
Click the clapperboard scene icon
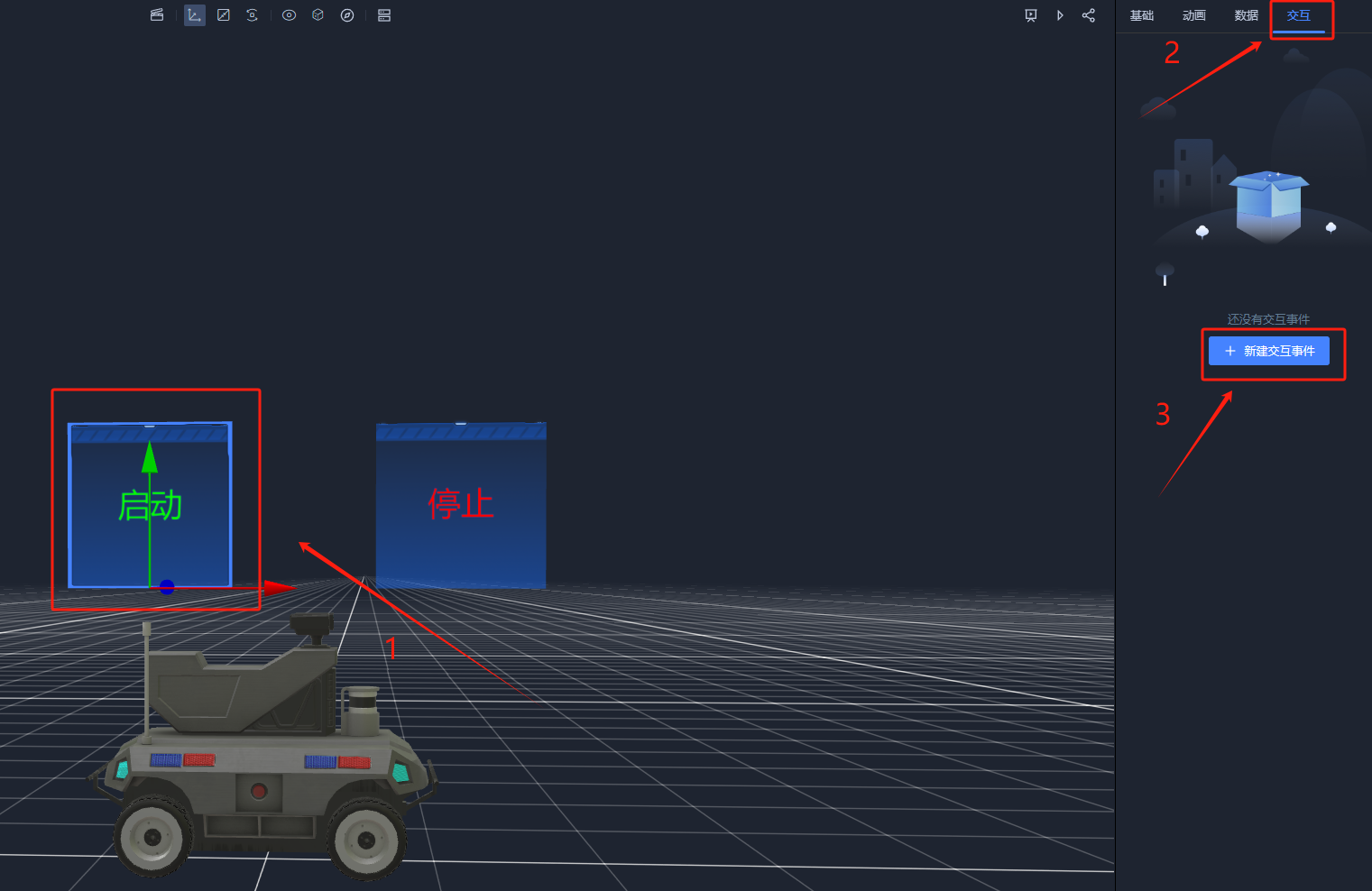pos(157,15)
